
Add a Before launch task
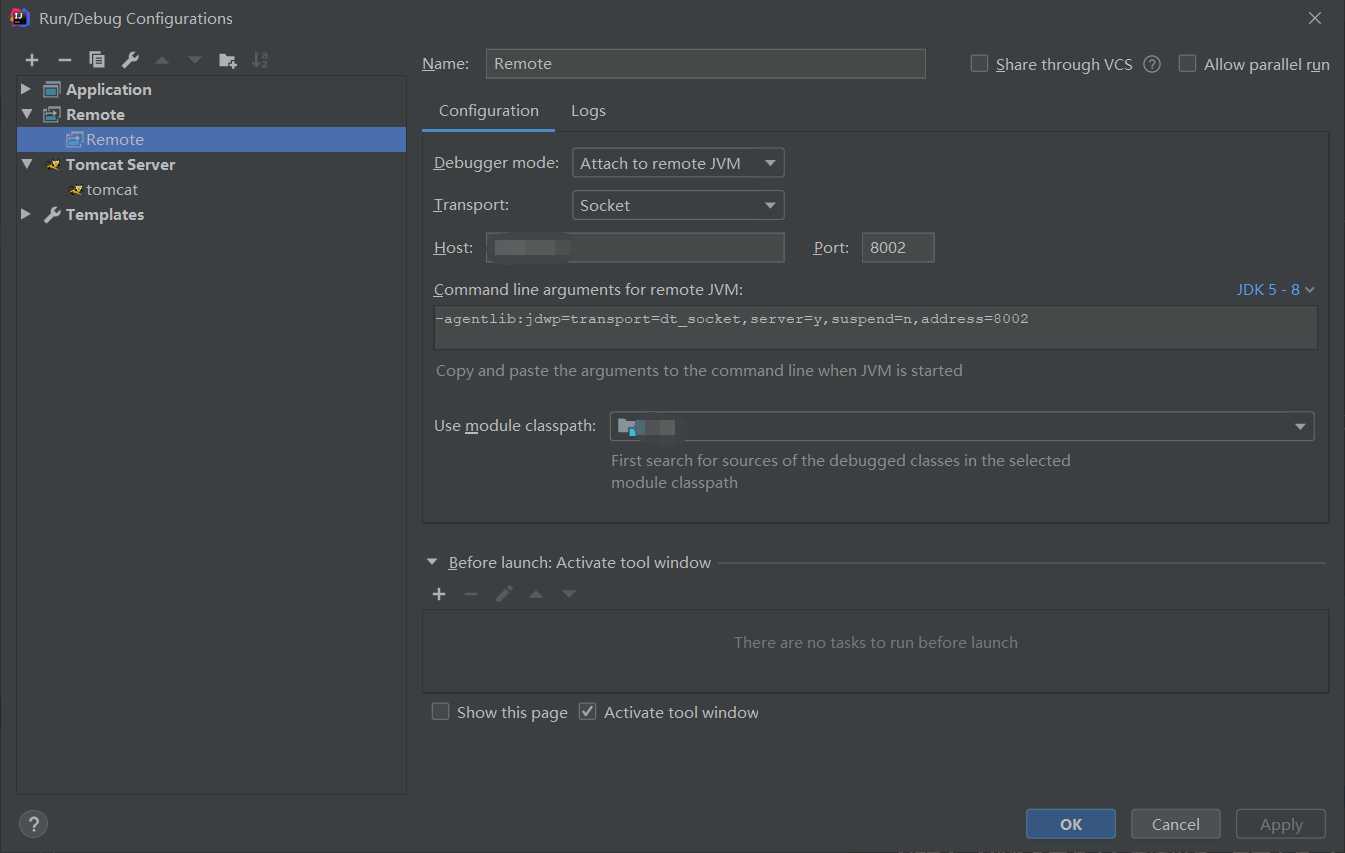click(x=439, y=594)
